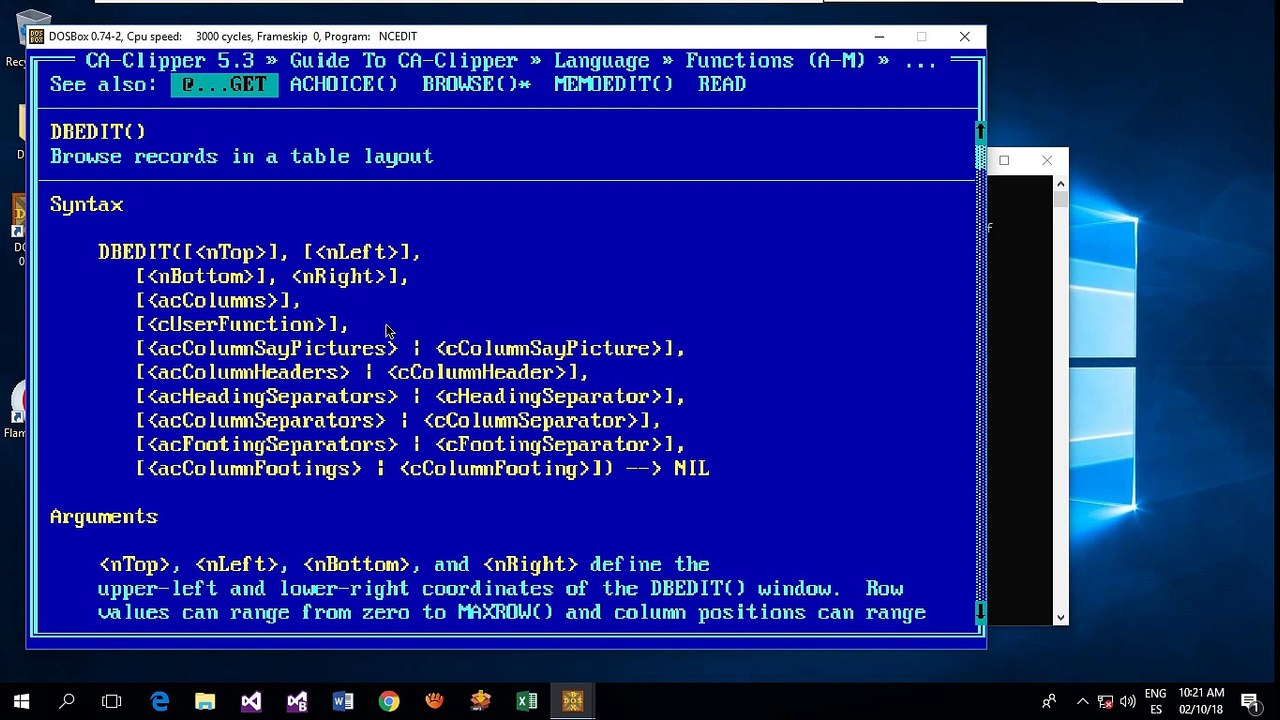Click '<cColumnFooting>' in the syntax
This screenshot has height=720, width=1280.
click(494, 468)
